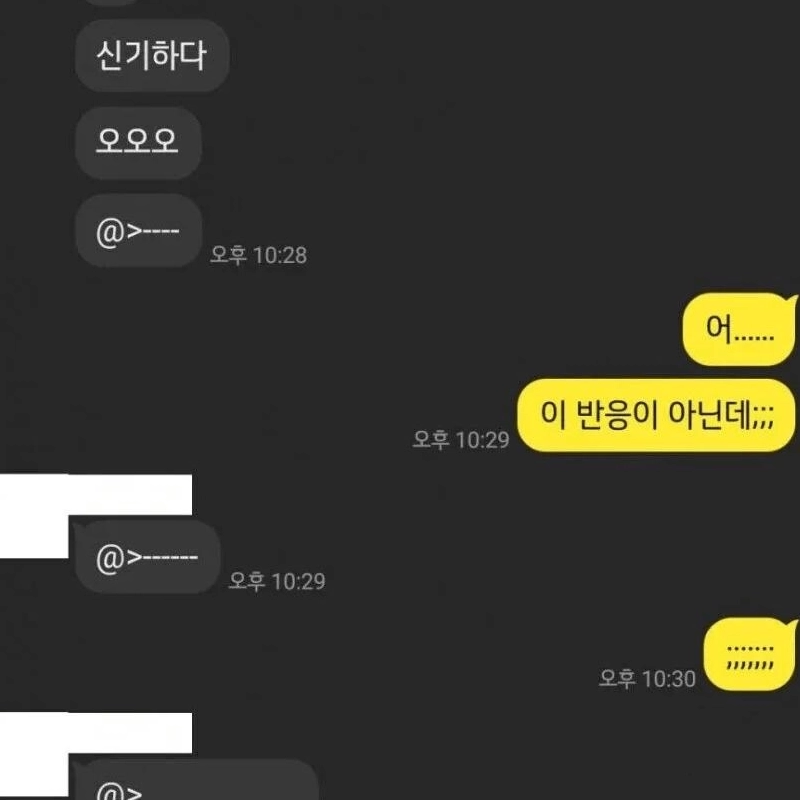
Task: Select yellow bubble with dots and commas
Action: click(749, 654)
